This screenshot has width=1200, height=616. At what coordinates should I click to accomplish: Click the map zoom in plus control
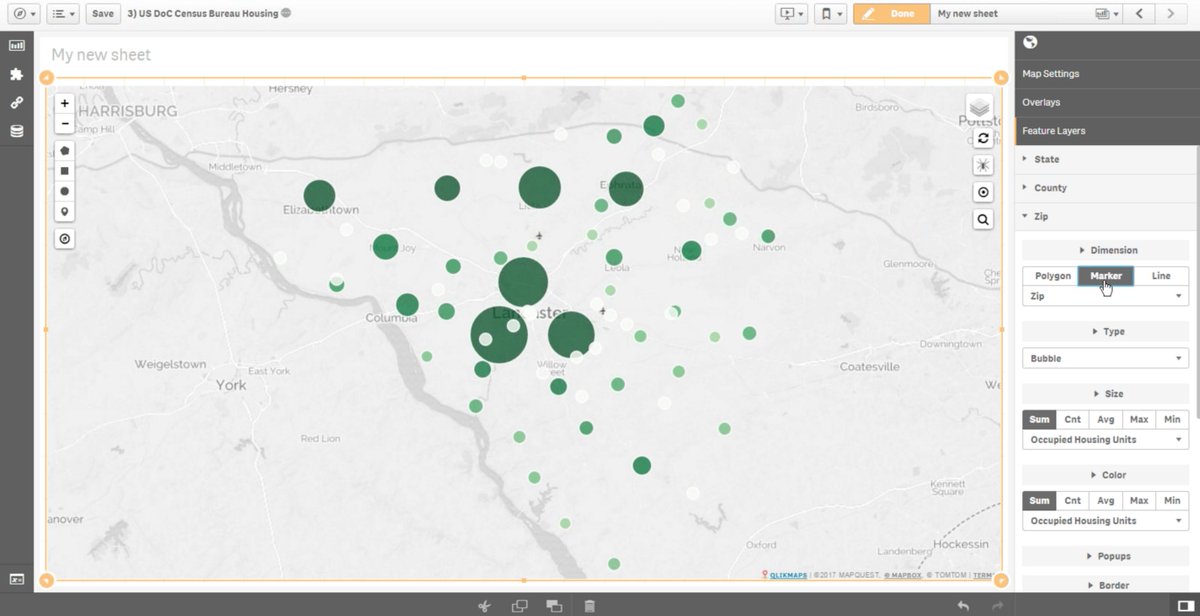tap(64, 102)
